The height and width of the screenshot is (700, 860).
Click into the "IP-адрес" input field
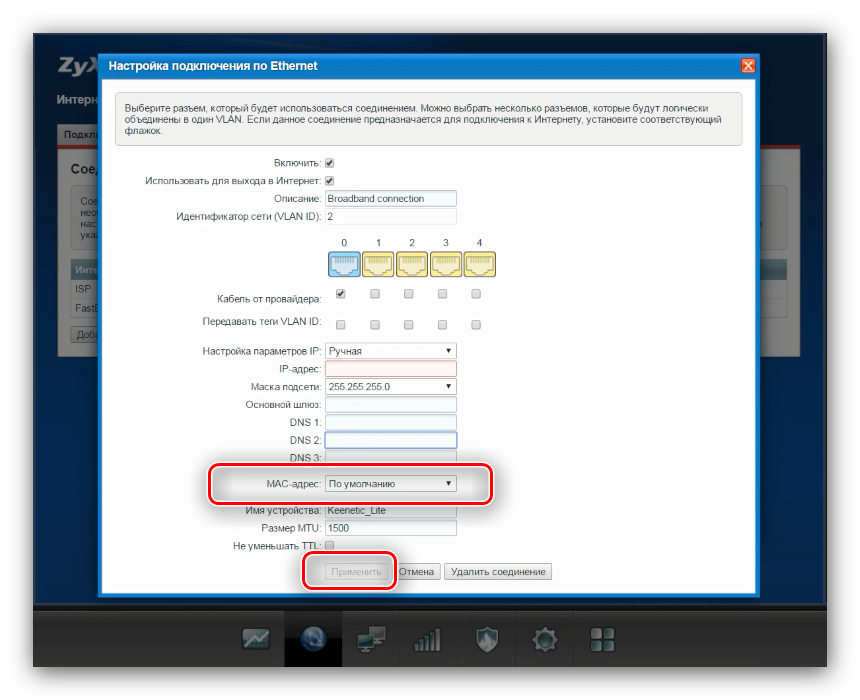(x=391, y=369)
